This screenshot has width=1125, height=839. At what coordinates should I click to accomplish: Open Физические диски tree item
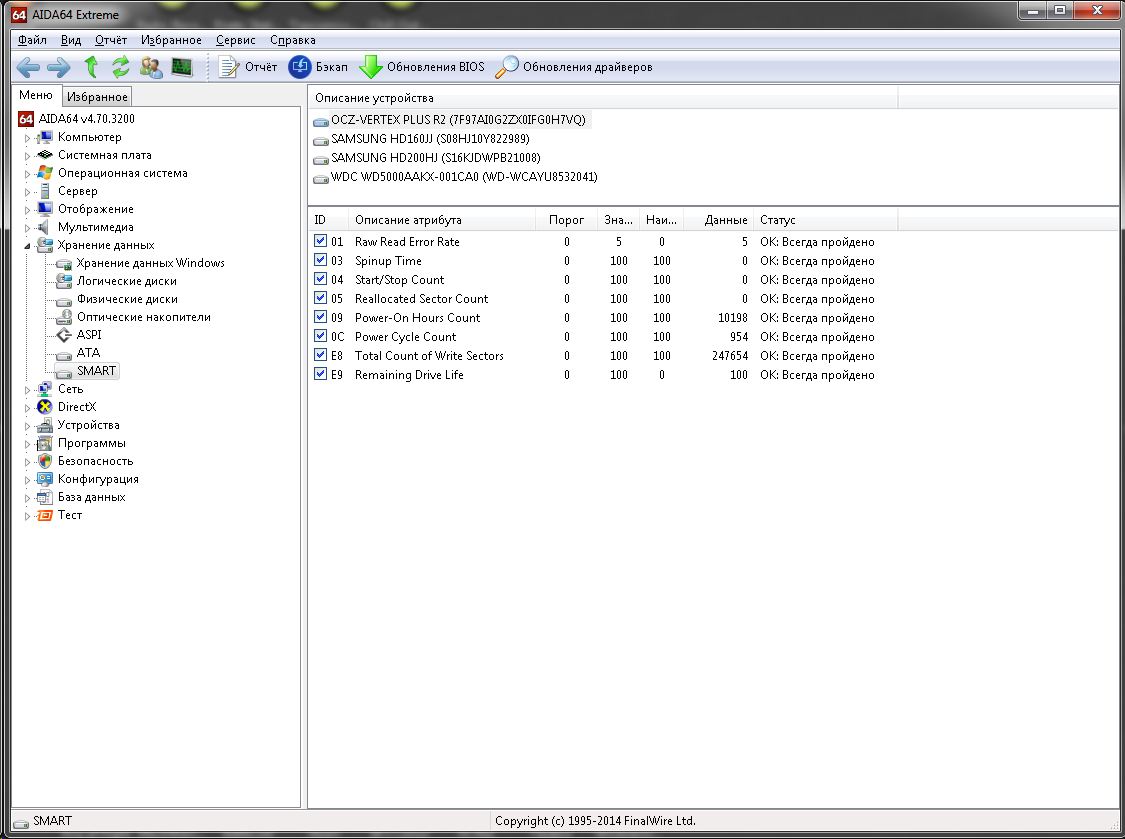point(127,299)
